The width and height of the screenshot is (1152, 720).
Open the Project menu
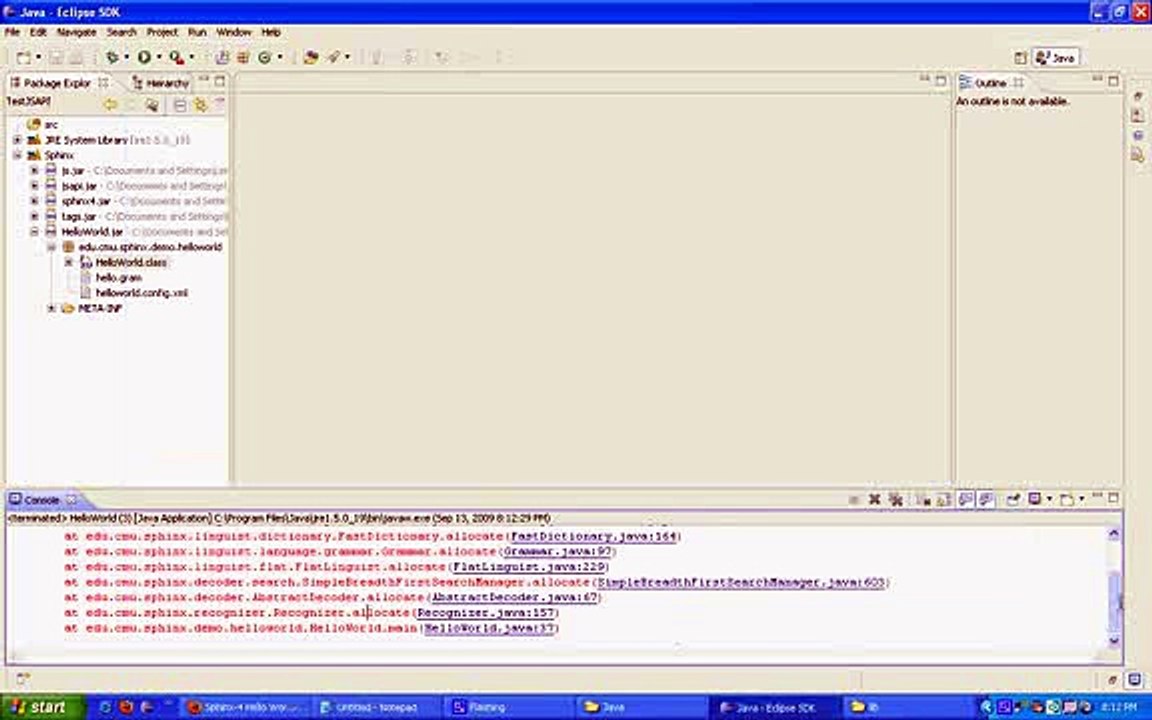pos(162,32)
